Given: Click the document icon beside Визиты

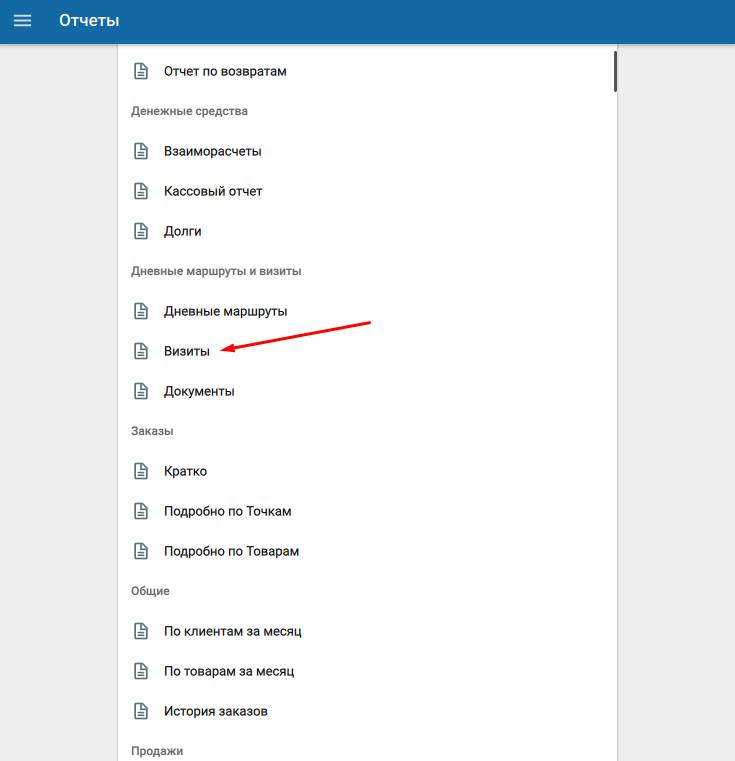Looking at the screenshot, I should tap(141, 351).
